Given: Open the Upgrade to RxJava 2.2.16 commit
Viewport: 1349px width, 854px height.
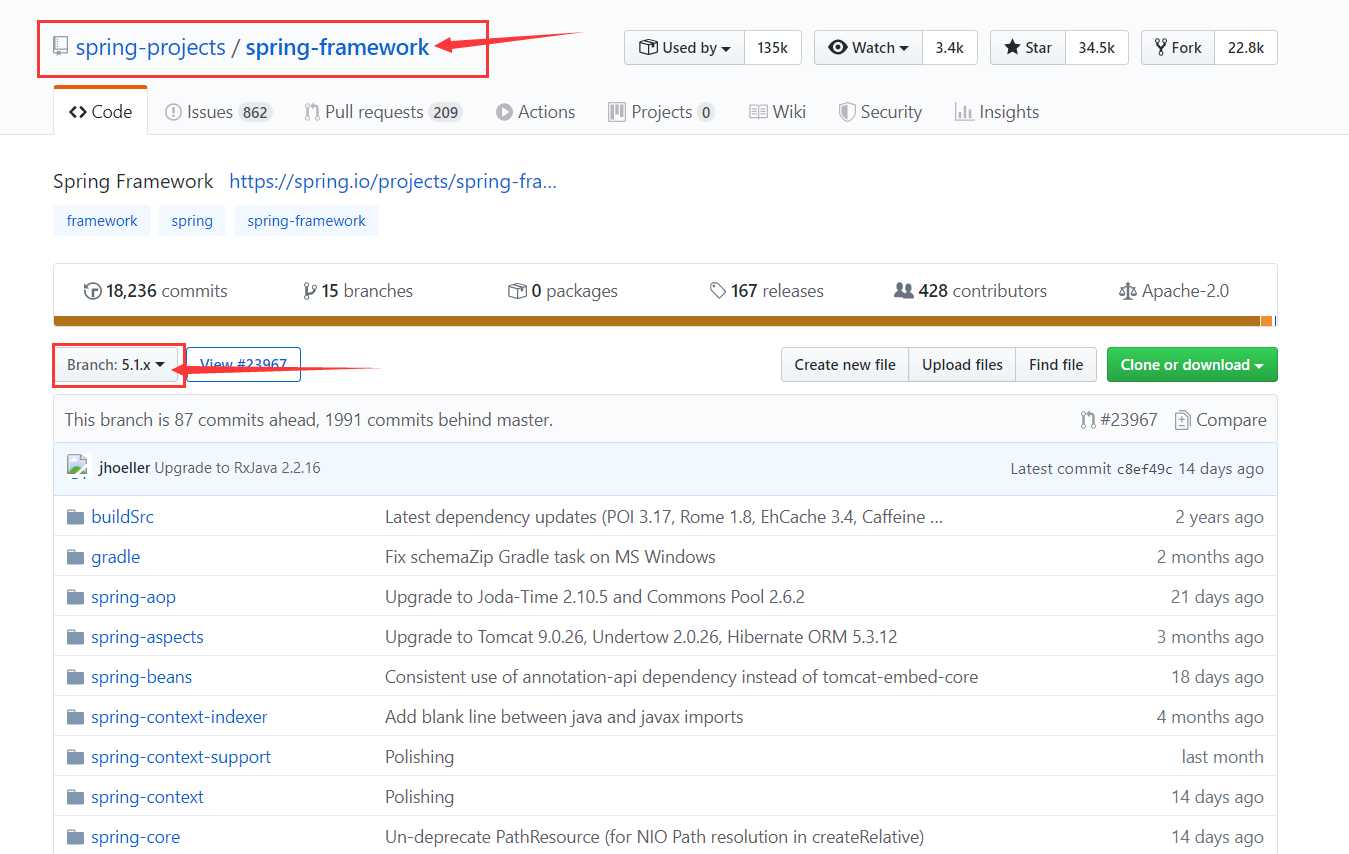Looking at the screenshot, I should [237, 468].
